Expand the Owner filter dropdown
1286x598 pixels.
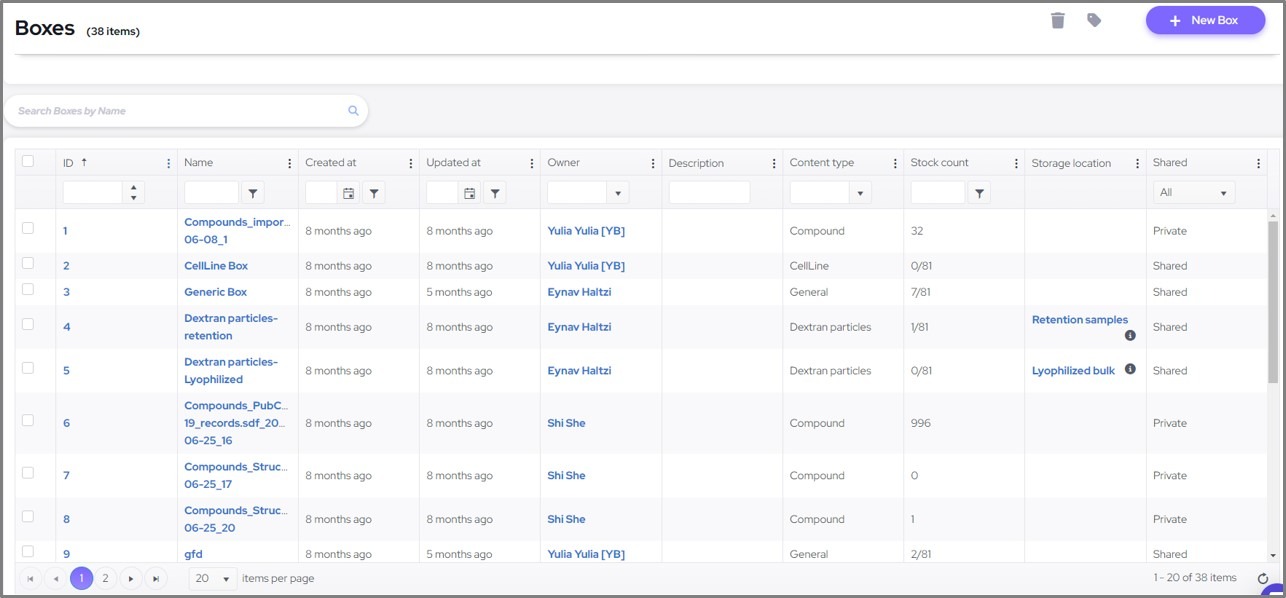coord(618,193)
